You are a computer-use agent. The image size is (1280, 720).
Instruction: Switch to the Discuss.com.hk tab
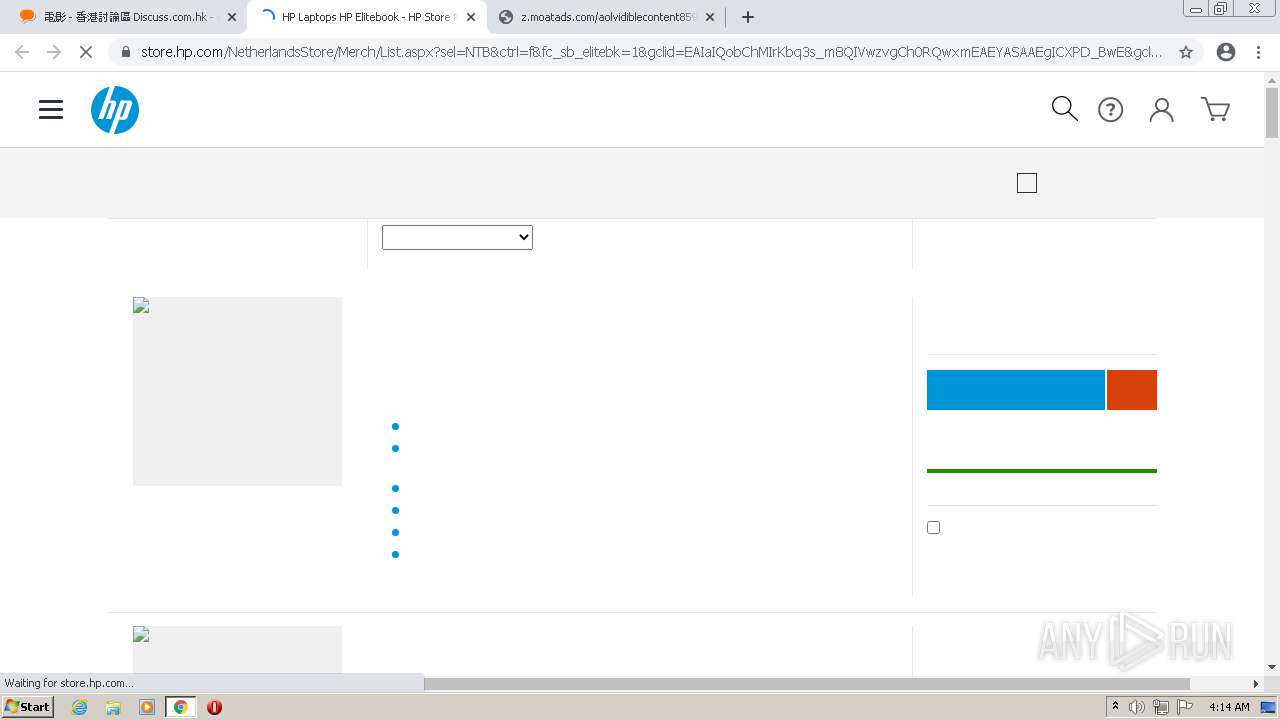coord(127,17)
